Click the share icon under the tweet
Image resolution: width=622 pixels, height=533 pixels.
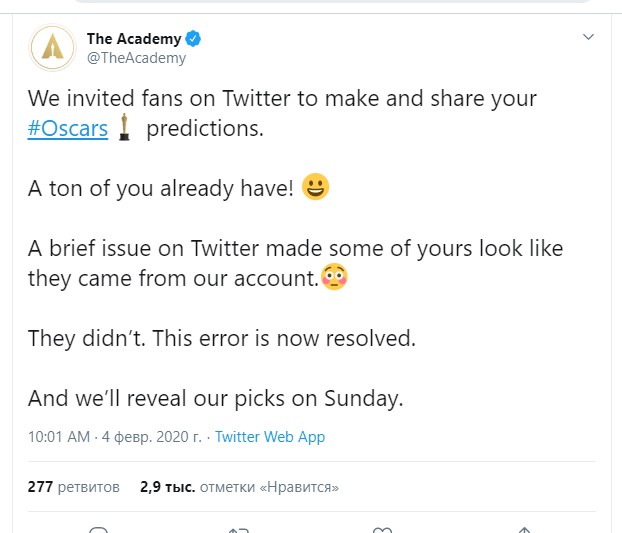(522, 530)
